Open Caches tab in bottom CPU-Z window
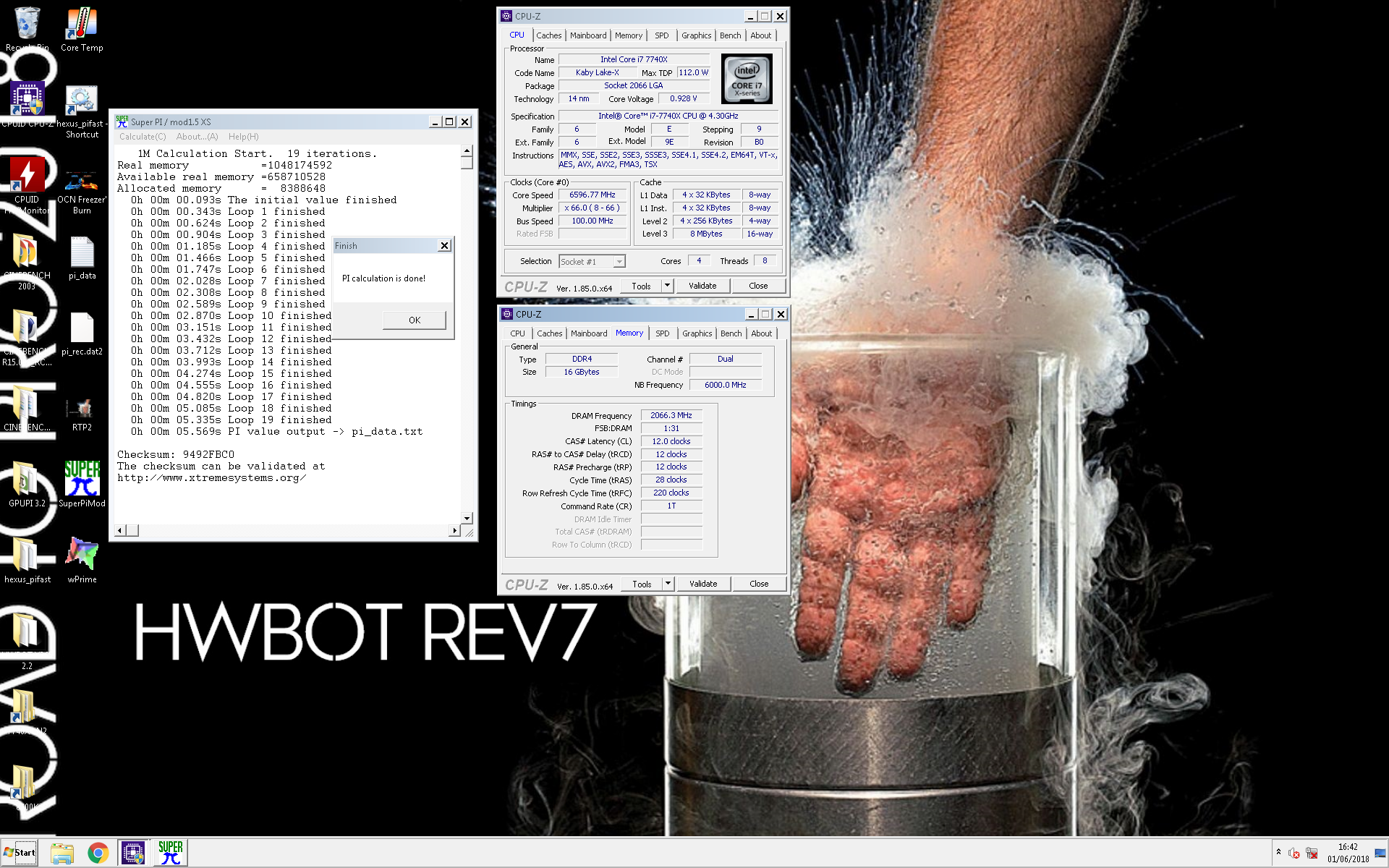1389x868 pixels. tap(549, 333)
